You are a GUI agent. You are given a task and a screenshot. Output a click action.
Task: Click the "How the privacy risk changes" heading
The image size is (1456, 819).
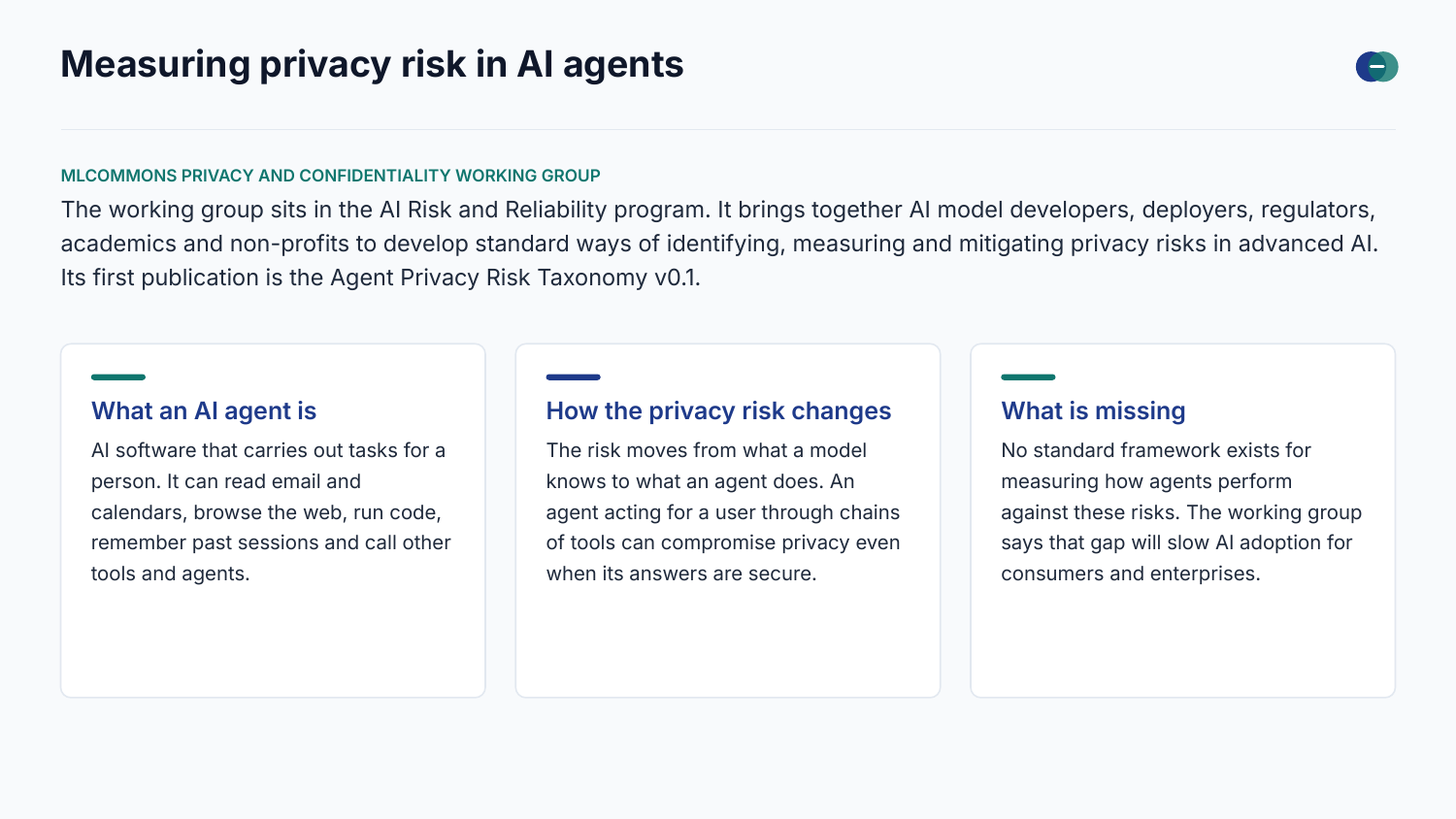[718, 410]
